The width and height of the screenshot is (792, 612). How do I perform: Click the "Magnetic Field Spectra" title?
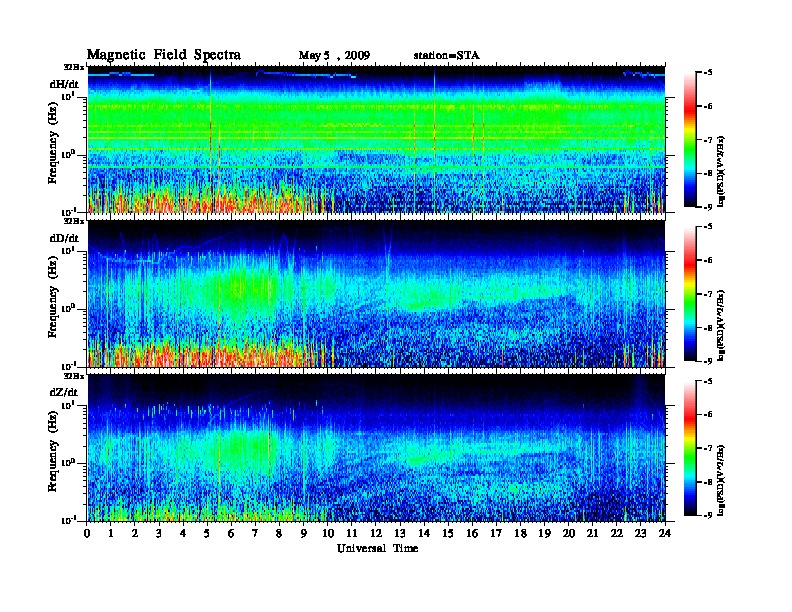(164, 55)
